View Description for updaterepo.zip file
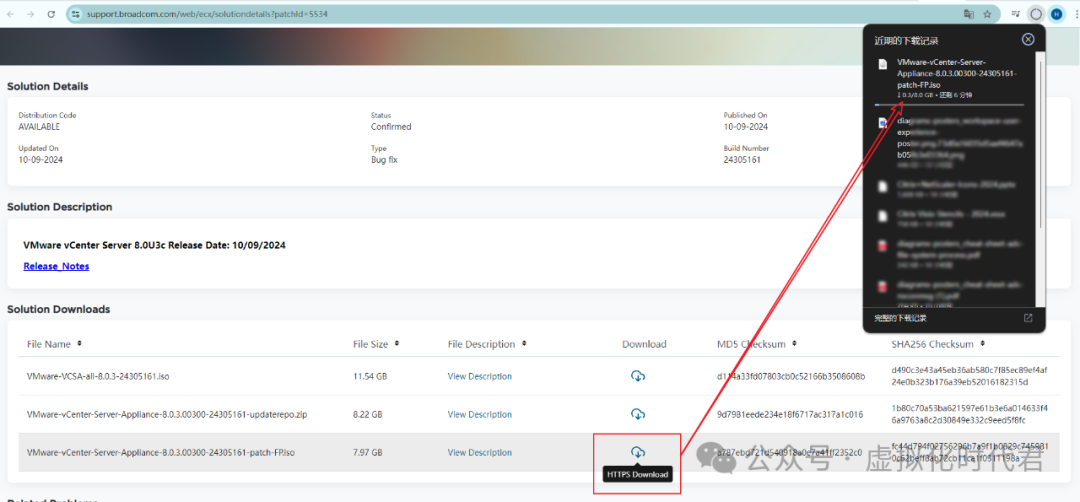Viewport: 1080px width, 502px height. click(x=479, y=415)
